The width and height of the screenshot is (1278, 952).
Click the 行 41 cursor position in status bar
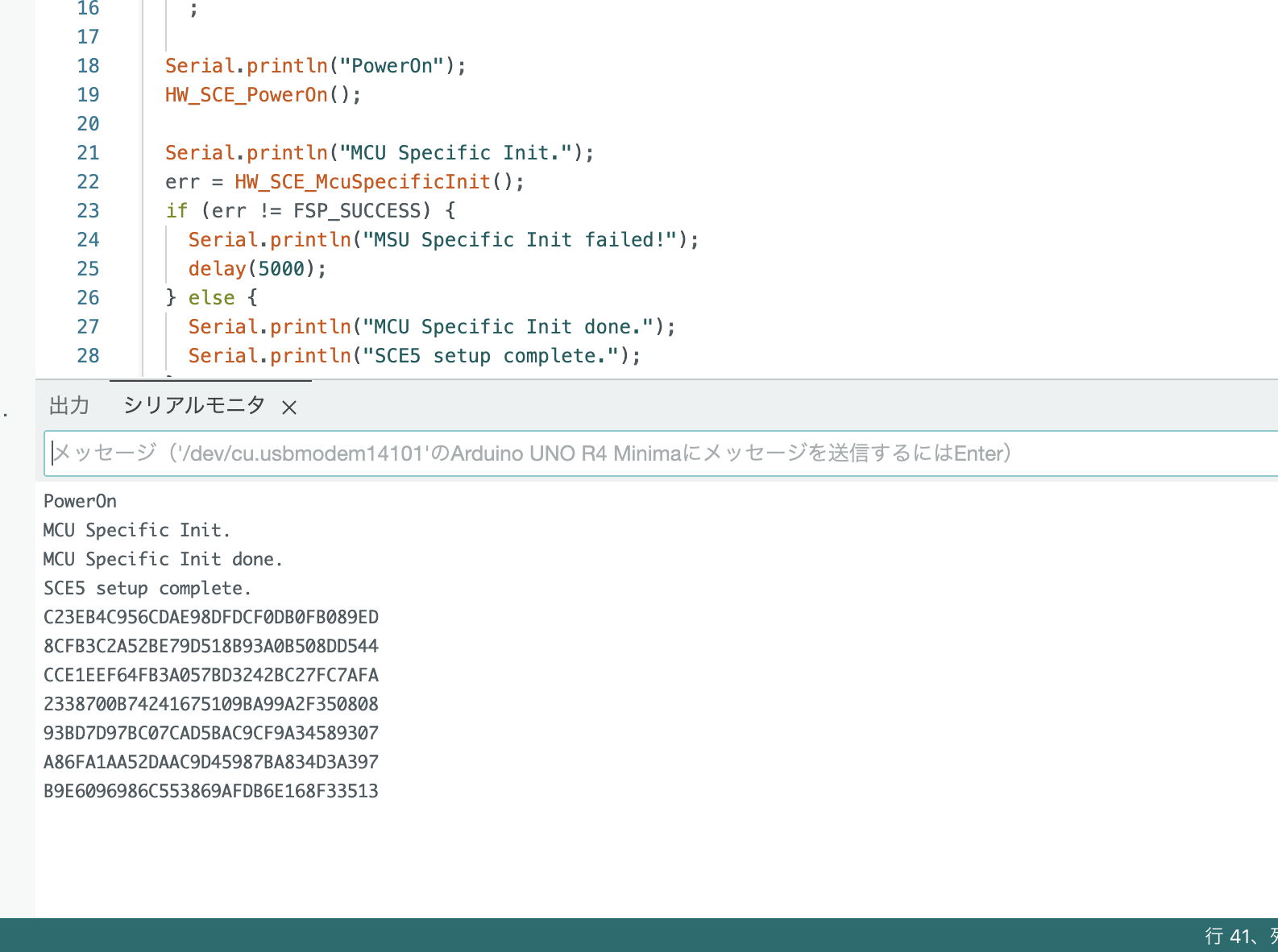pyautogui.click(x=1240, y=936)
